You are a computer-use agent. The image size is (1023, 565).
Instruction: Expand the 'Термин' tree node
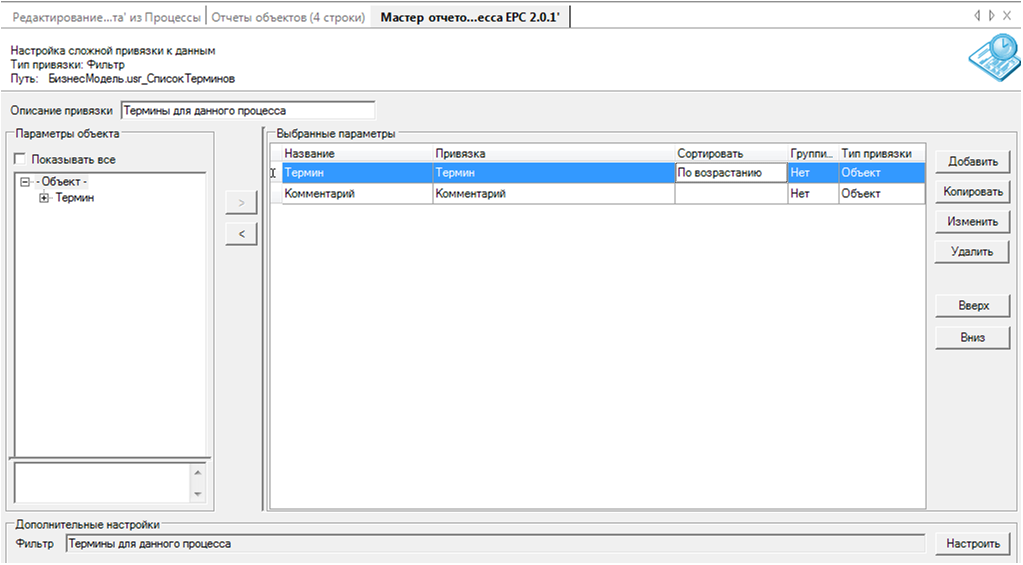click(x=44, y=199)
